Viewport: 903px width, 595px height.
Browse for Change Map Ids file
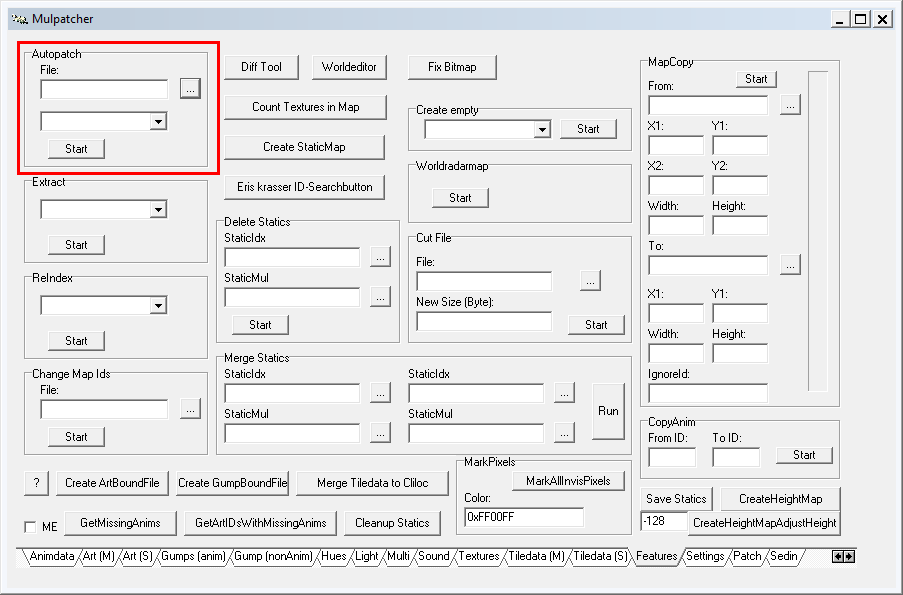[x=190, y=409]
